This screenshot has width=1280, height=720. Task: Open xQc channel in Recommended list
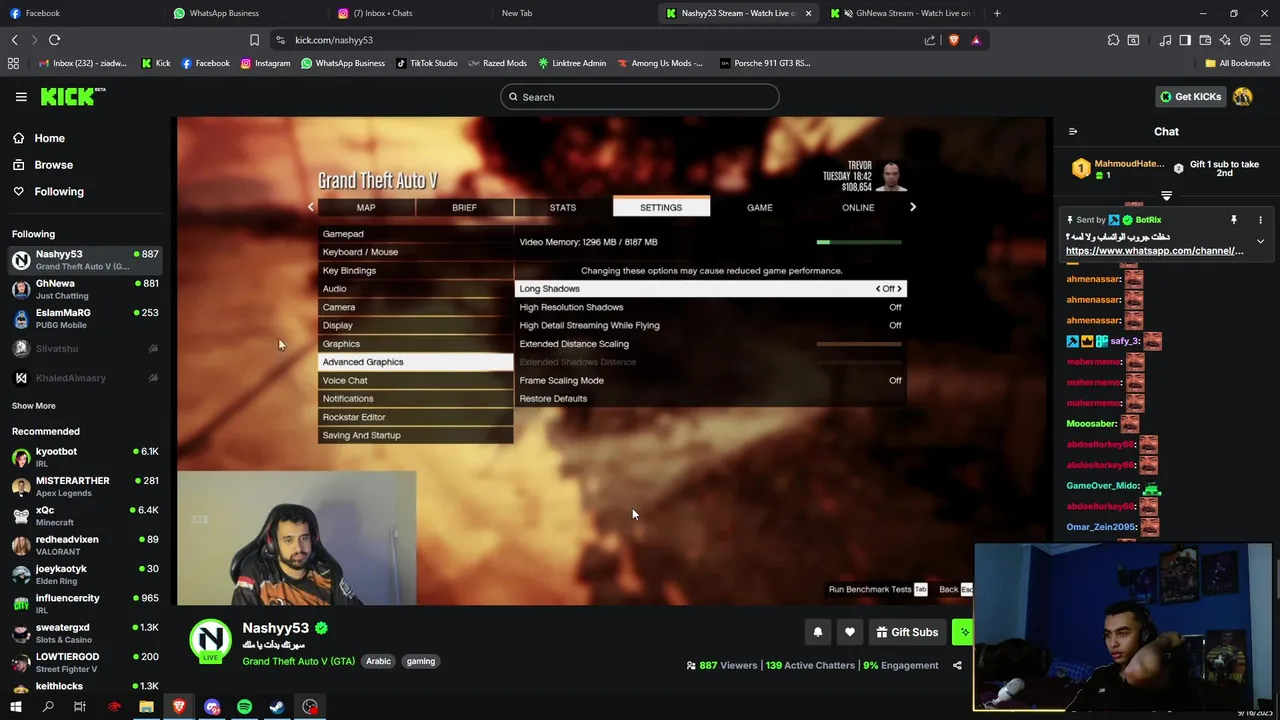[85, 516]
